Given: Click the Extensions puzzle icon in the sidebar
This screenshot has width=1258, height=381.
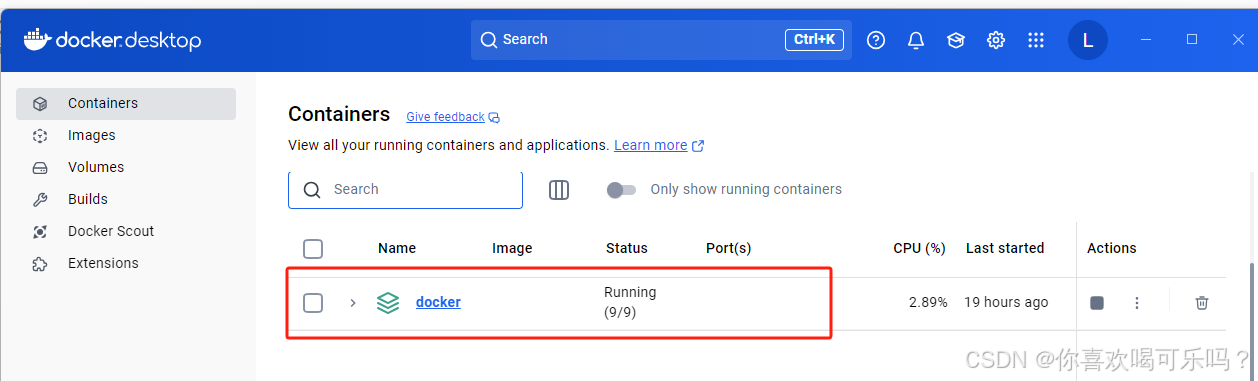Looking at the screenshot, I should [x=40, y=263].
